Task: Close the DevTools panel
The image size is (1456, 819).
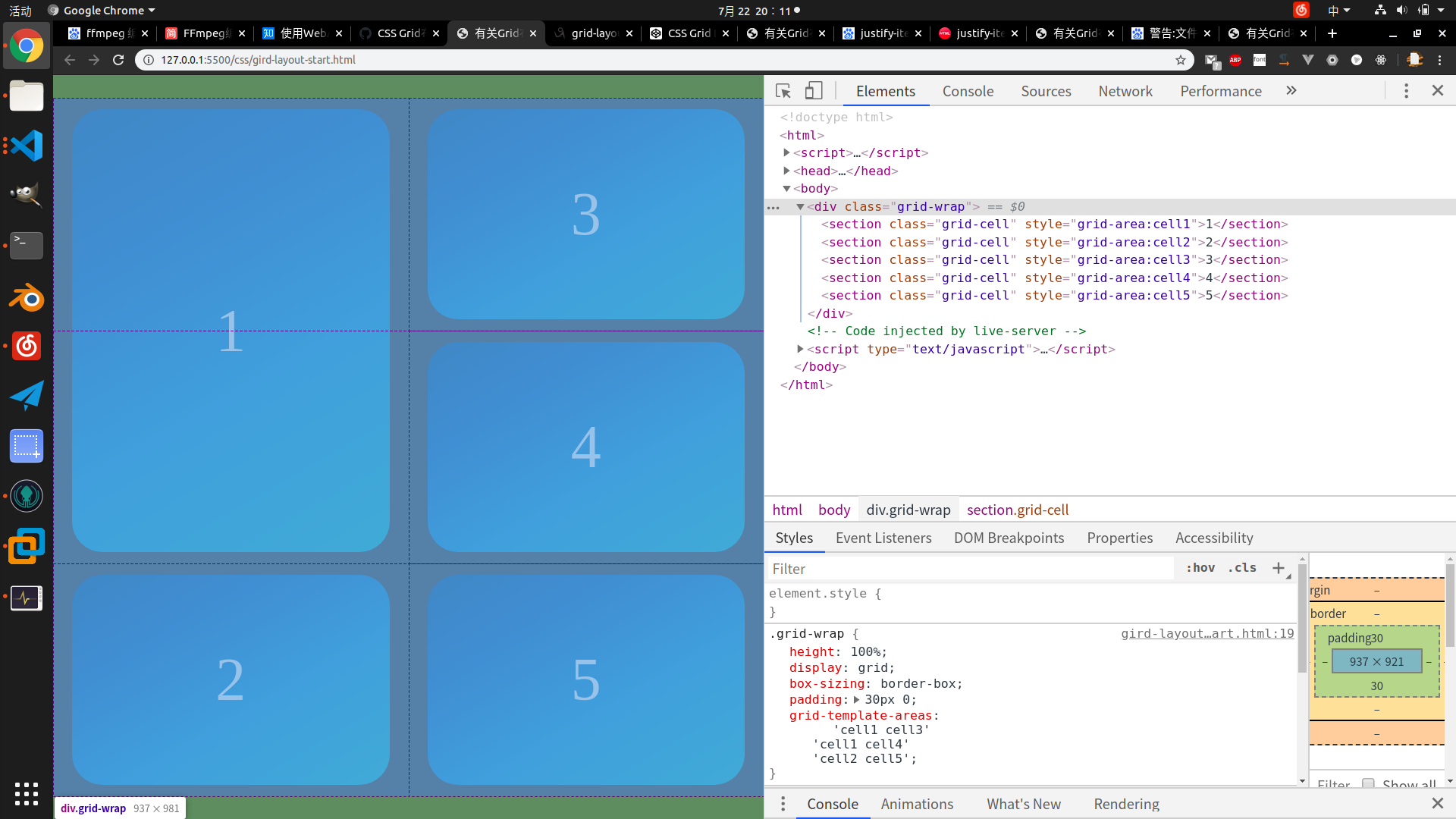Action: [1437, 90]
